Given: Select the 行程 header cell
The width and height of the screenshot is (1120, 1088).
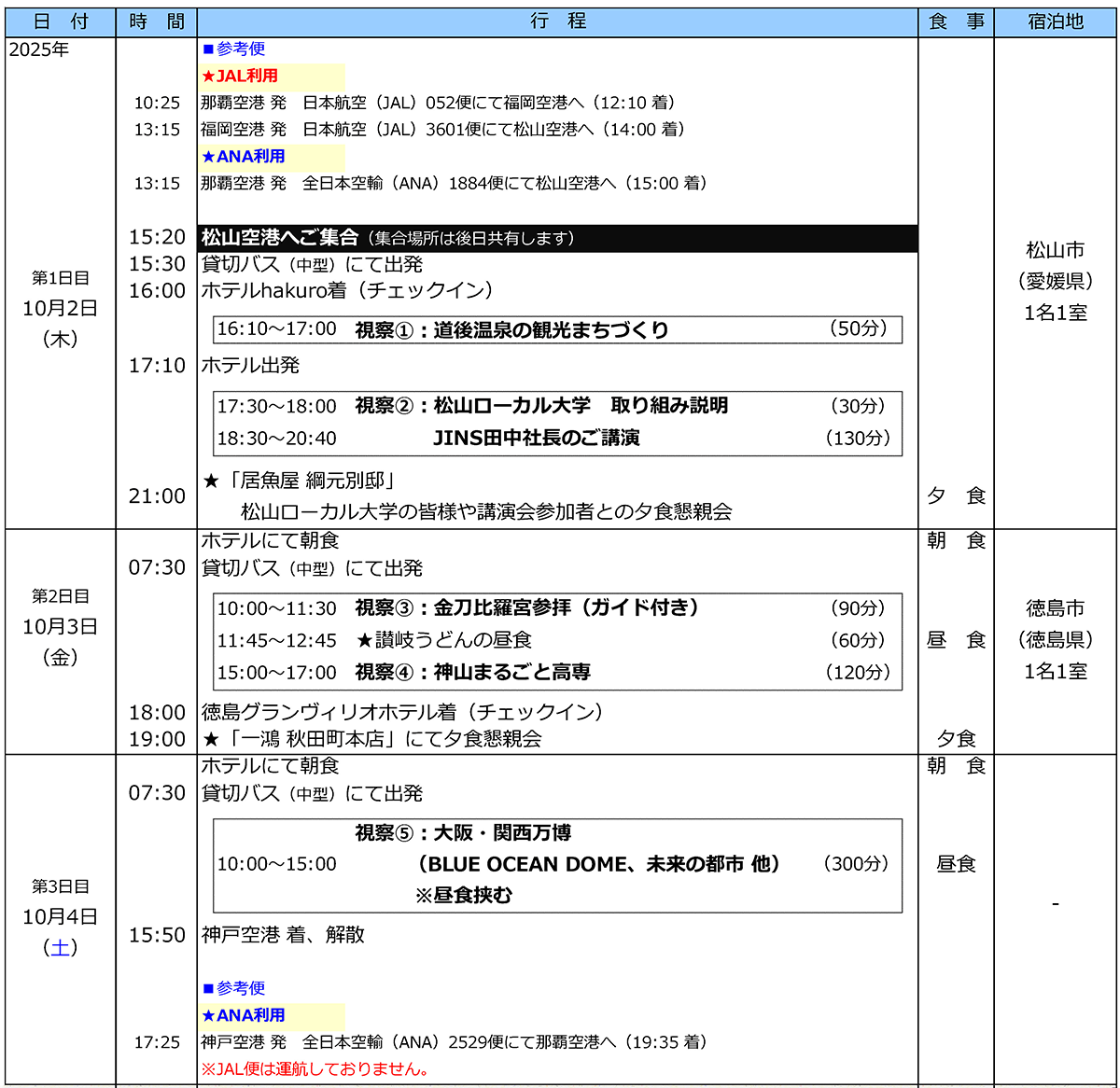Looking at the screenshot, I should [x=557, y=21].
